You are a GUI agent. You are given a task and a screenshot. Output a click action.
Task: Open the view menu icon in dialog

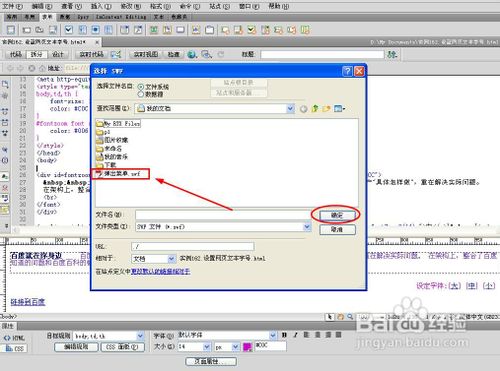[339, 109]
